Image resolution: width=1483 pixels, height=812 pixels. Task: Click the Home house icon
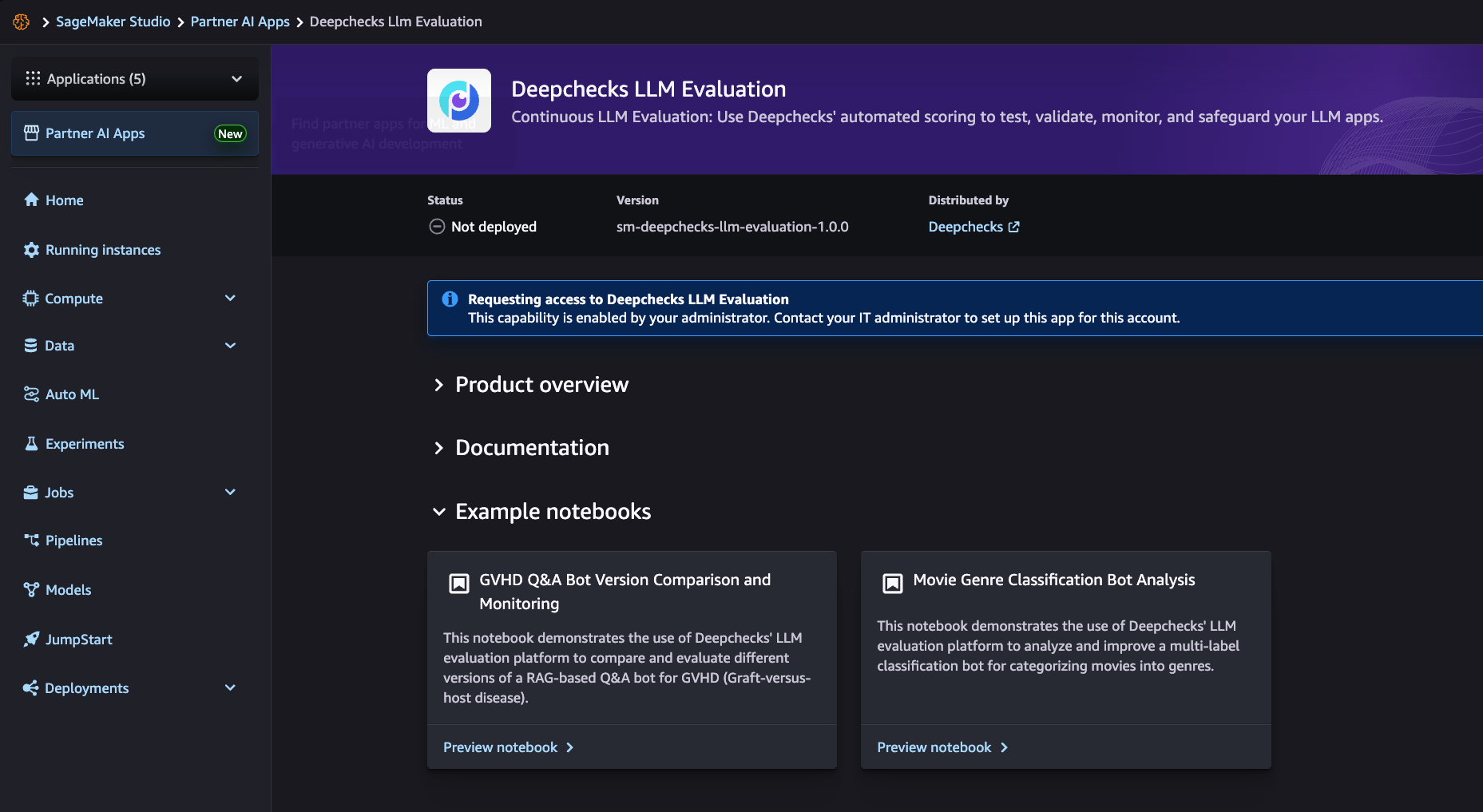point(31,200)
